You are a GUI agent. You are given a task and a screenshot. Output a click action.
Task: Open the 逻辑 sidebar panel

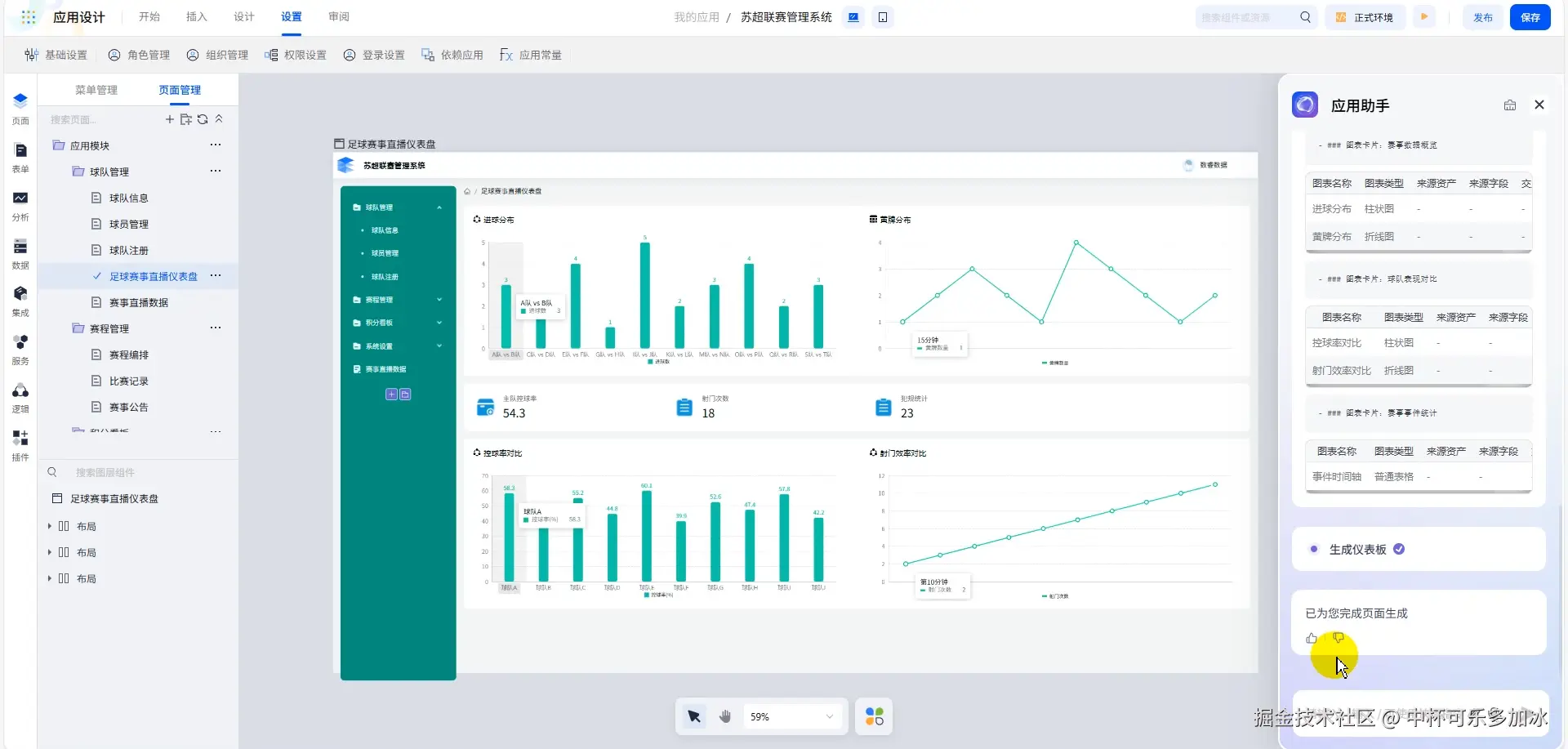[x=20, y=398]
